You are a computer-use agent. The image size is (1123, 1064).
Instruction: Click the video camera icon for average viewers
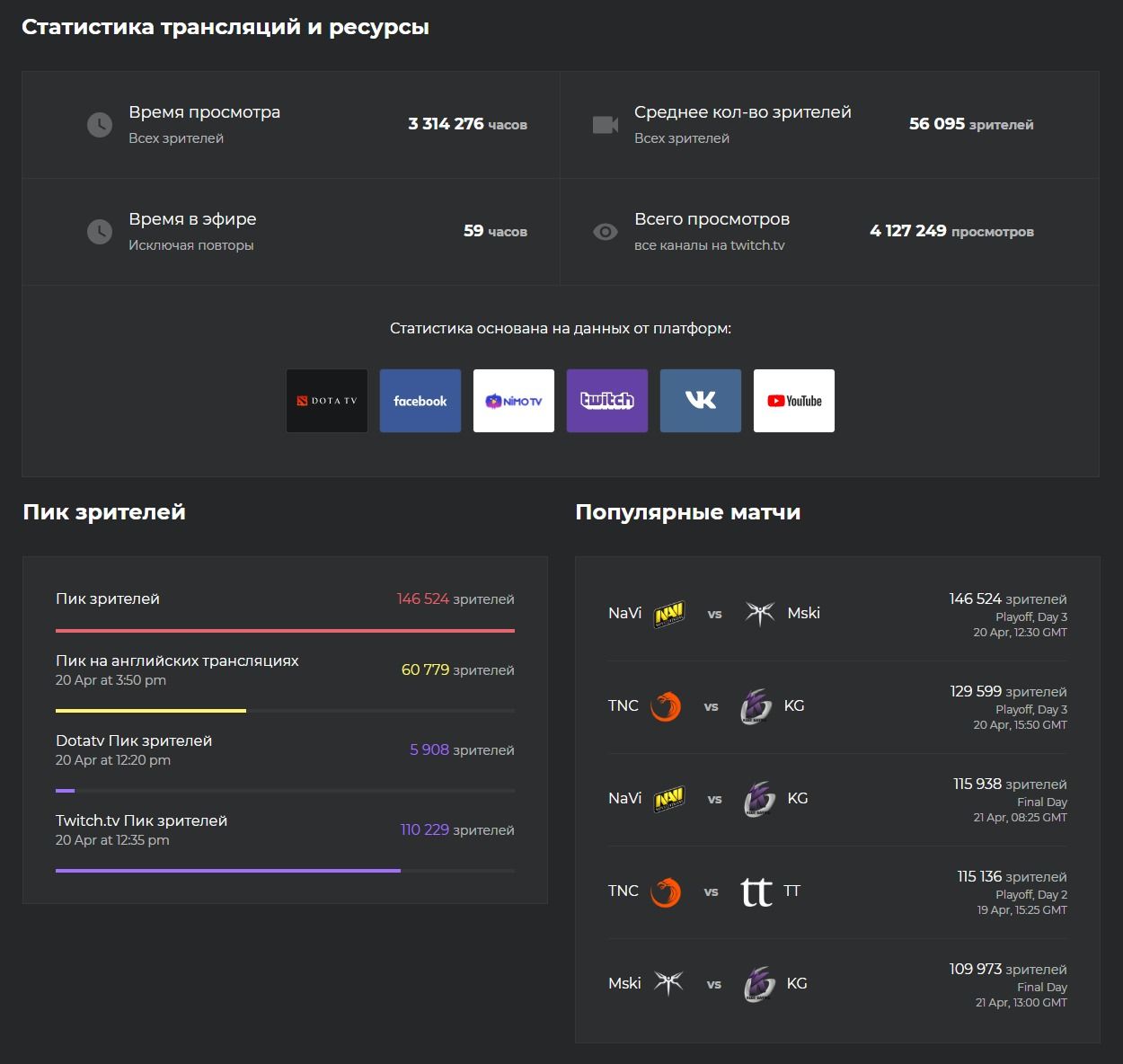pyautogui.click(x=606, y=125)
